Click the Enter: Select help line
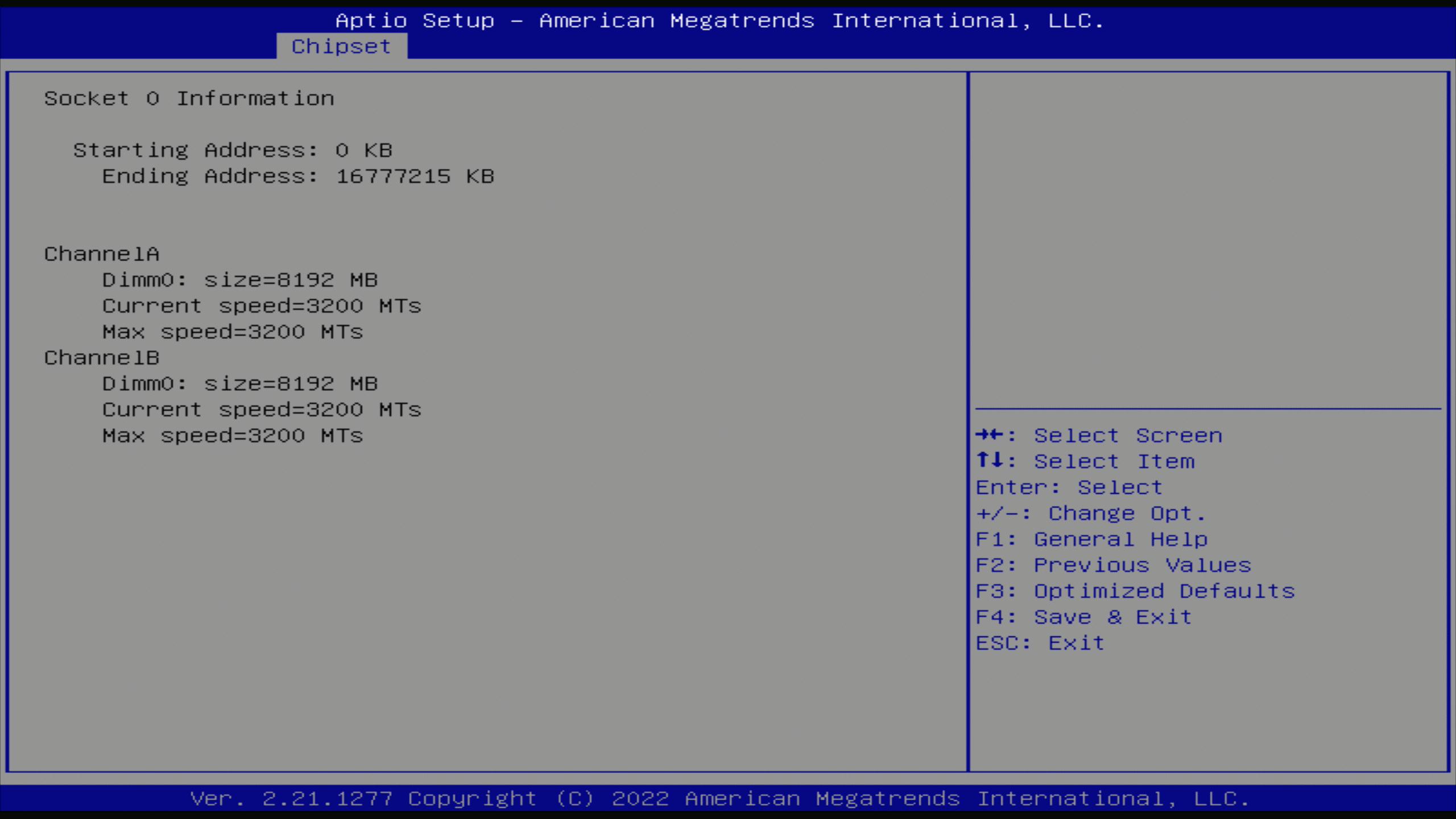This screenshot has height=819, width=1456. (x=1069, y=487)
